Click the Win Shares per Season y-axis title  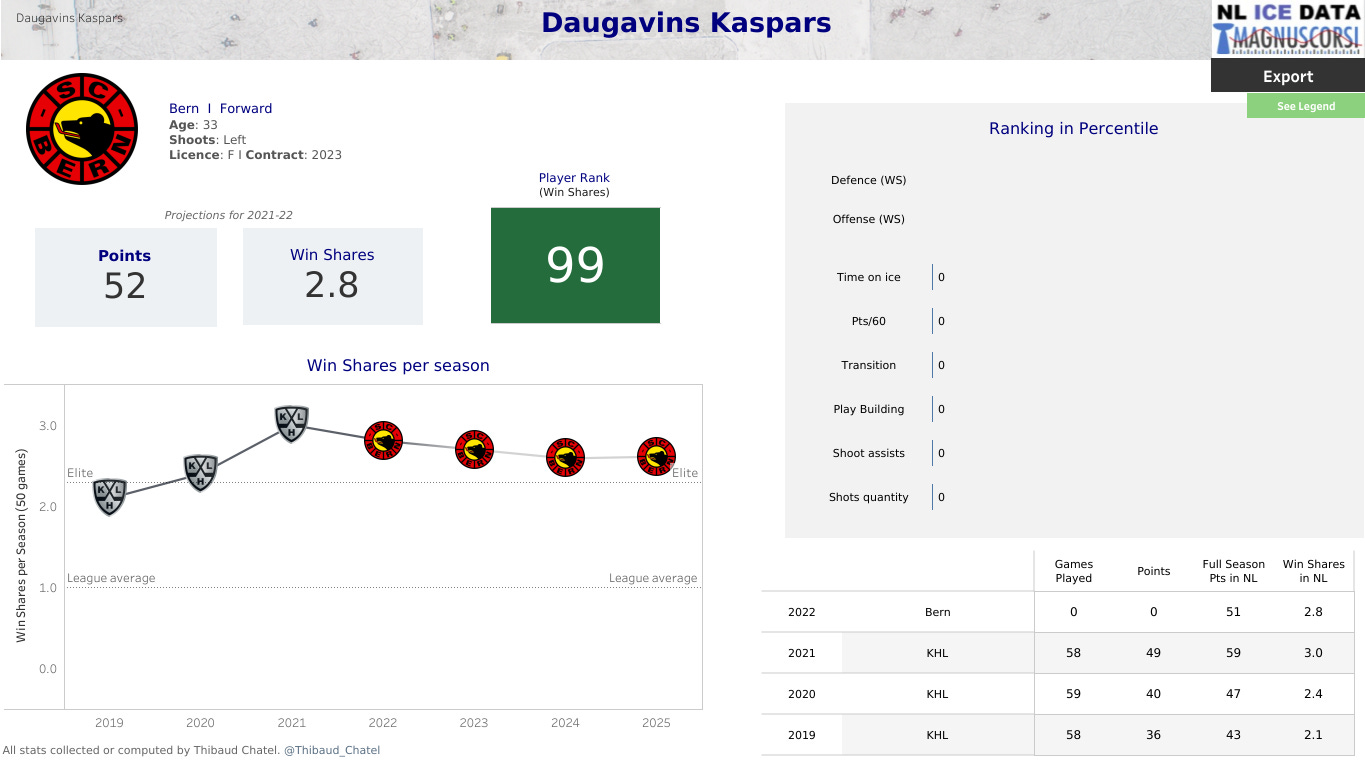[x=21, y=545]
